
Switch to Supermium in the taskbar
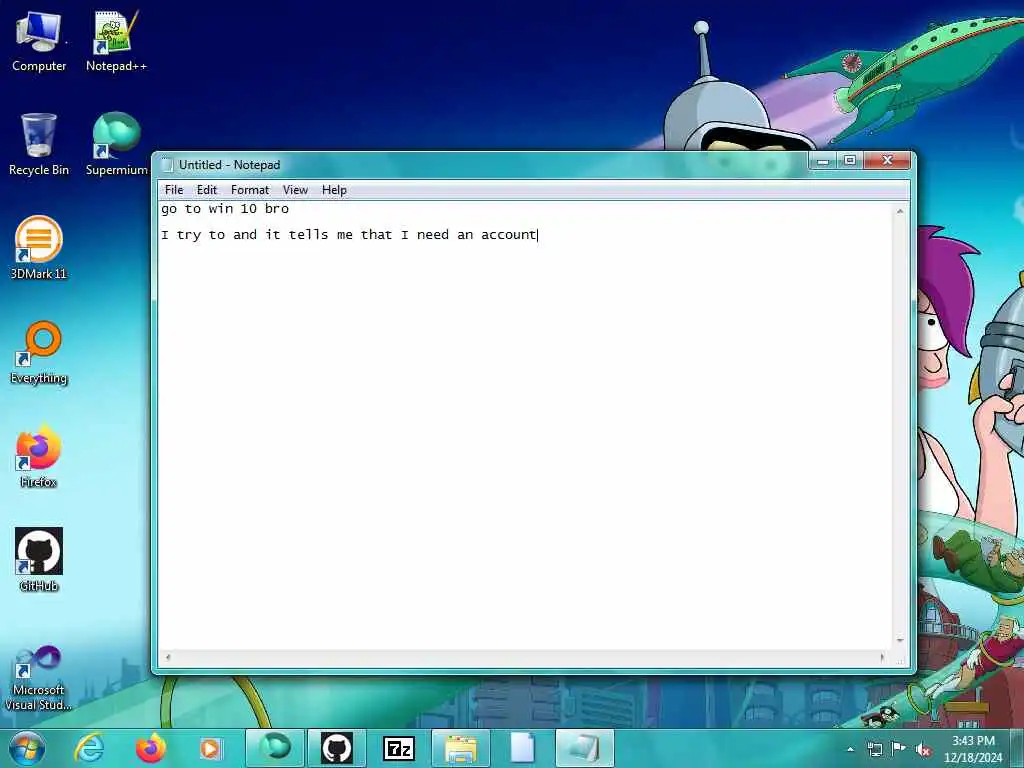coord(275,748)
